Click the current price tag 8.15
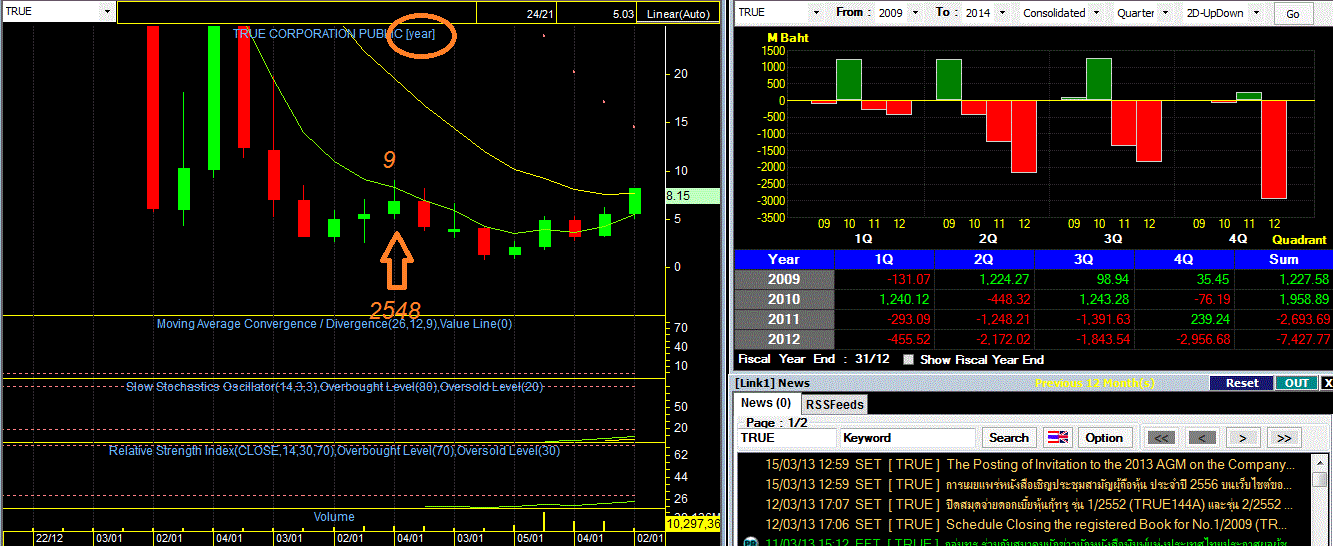Screen dimensions: 1333x546 (x=692, y=197)
